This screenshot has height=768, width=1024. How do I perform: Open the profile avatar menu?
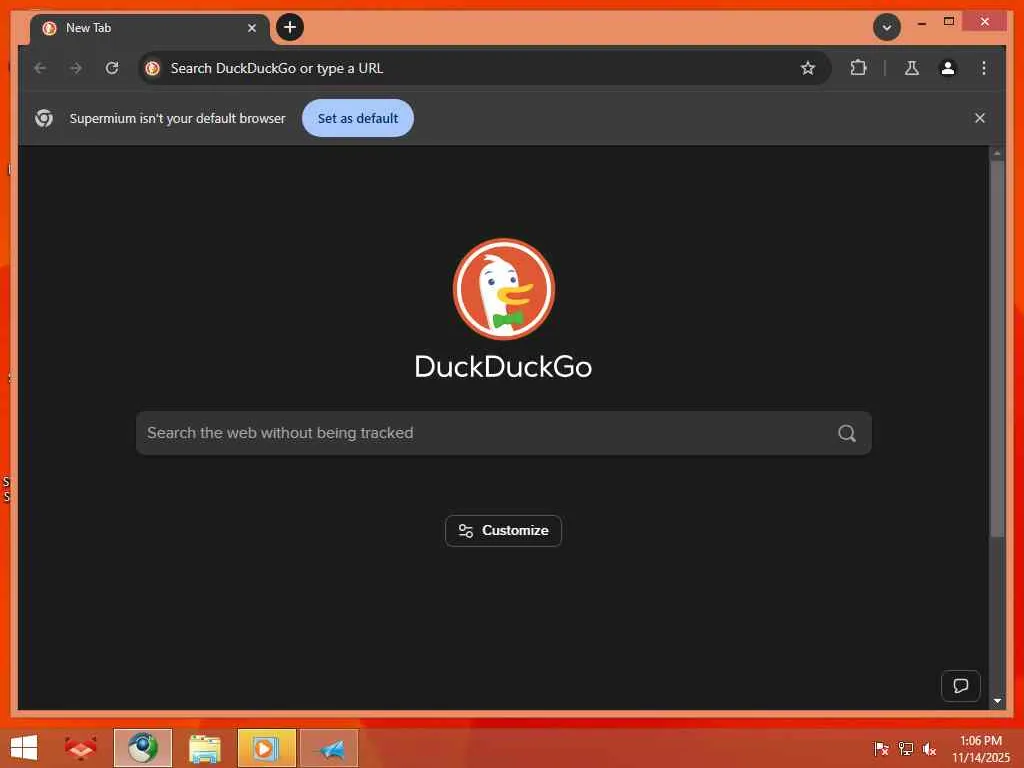[948, 68]
